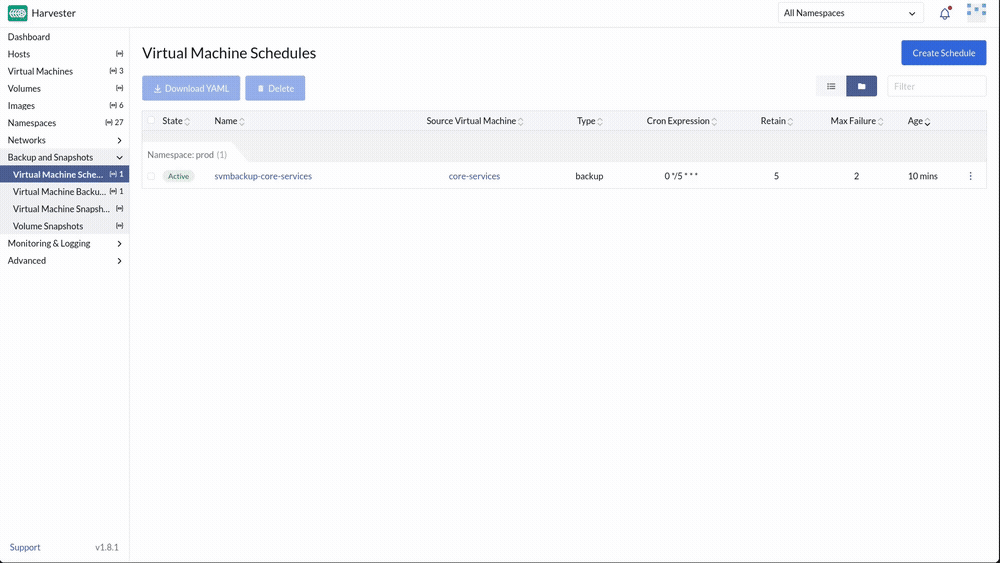Open Virtual Machines page
Image resolution: width=1000 pixels, height=563 pixels.
(64, 71)
